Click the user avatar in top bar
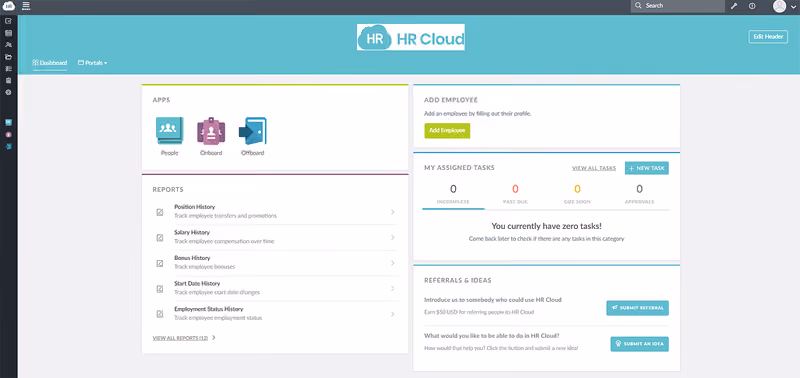Viewport: 800px width, 378px height. point(779,6)
